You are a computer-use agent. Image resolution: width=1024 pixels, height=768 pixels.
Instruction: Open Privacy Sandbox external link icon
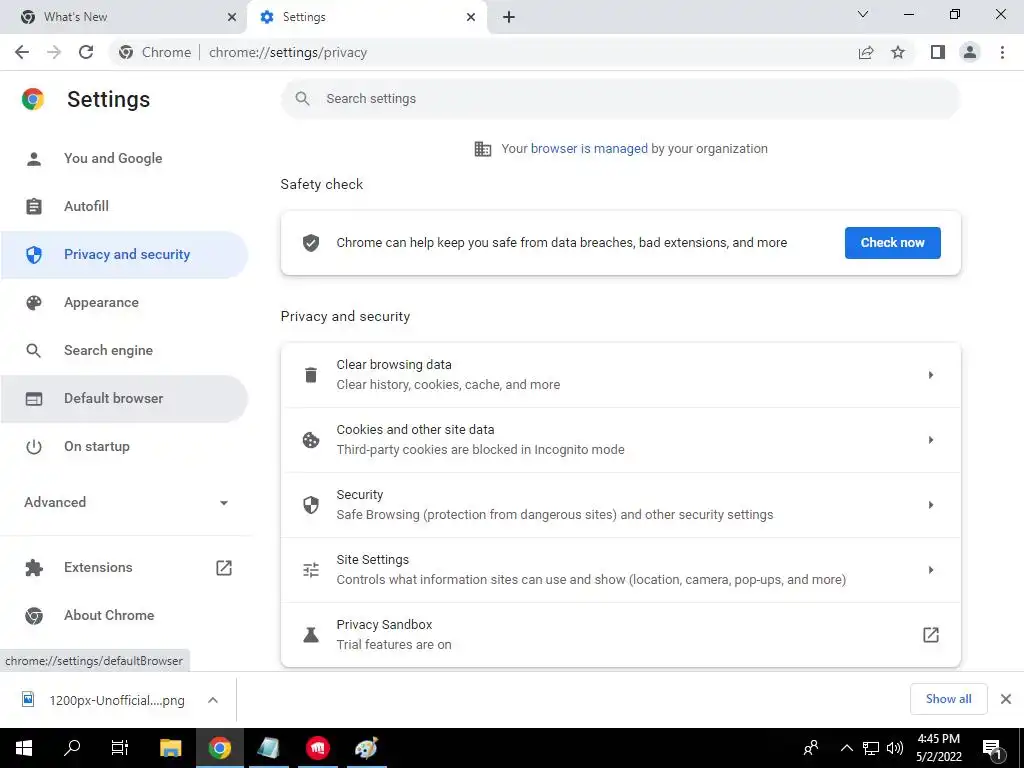point(931,635)
